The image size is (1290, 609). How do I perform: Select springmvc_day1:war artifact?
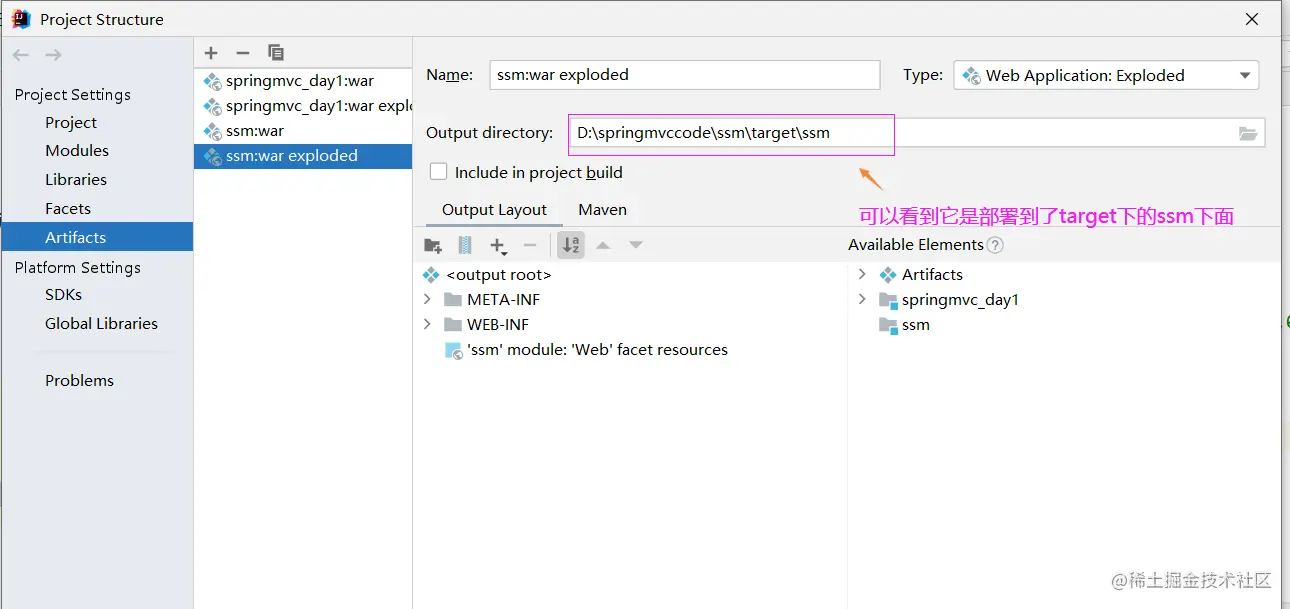tap(303, 81)
